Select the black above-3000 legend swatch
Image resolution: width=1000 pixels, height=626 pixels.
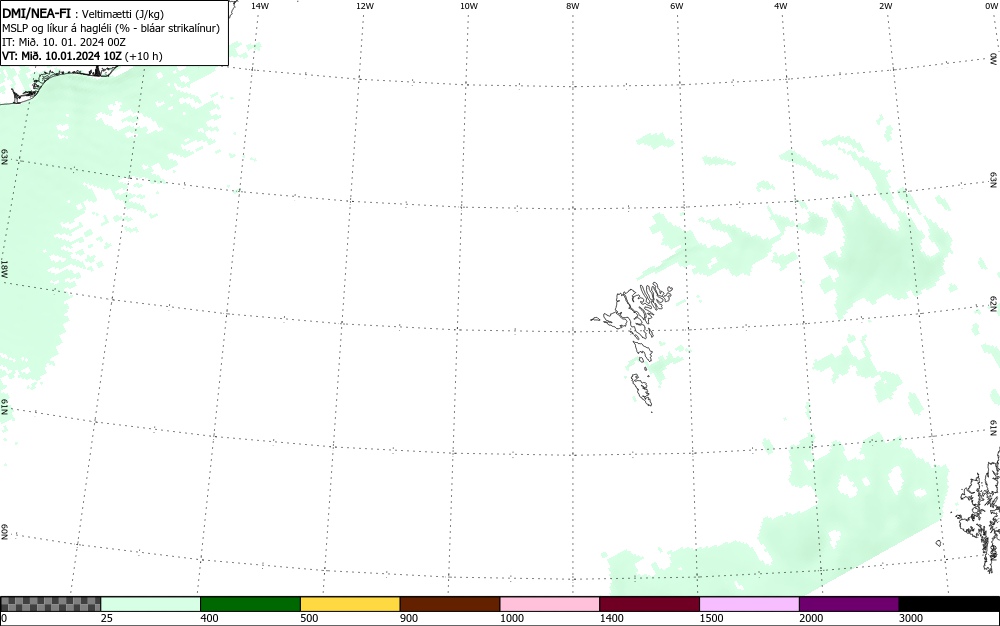click(x=949, y=604)
